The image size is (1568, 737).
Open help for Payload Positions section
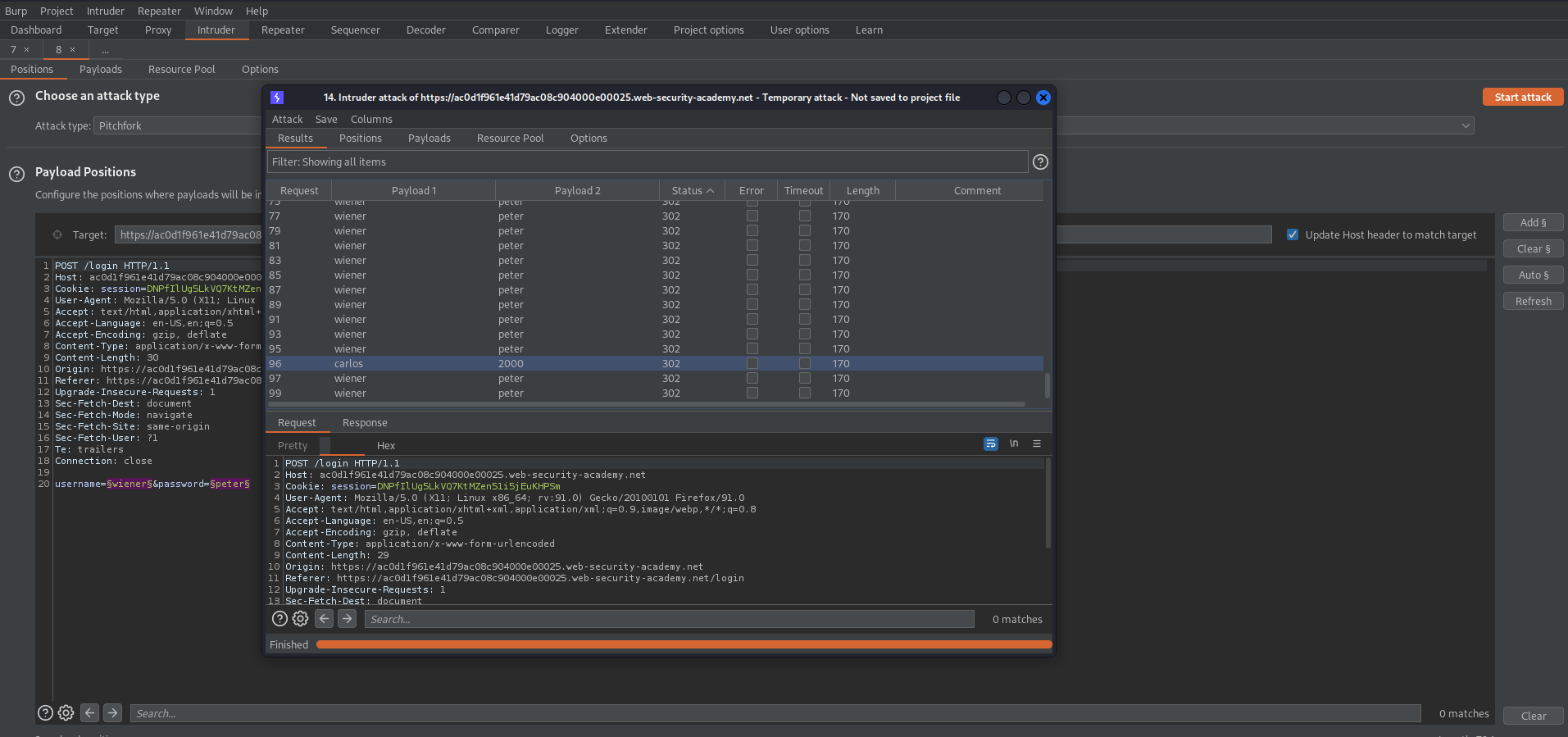[x=16, y=174]
